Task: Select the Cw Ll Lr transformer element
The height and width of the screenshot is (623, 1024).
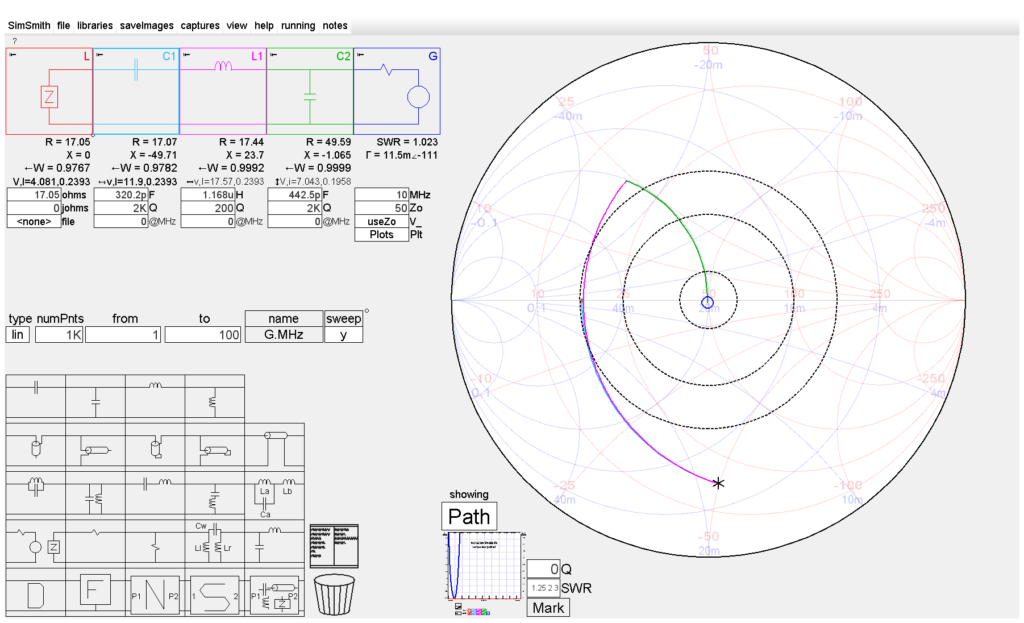Action: (214, 543)
